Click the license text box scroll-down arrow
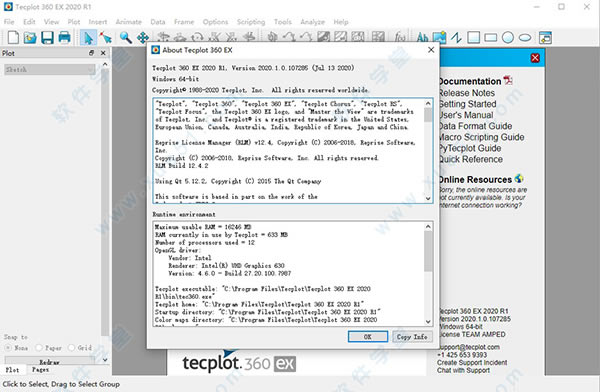600x392 pixels. coord(428,198)
